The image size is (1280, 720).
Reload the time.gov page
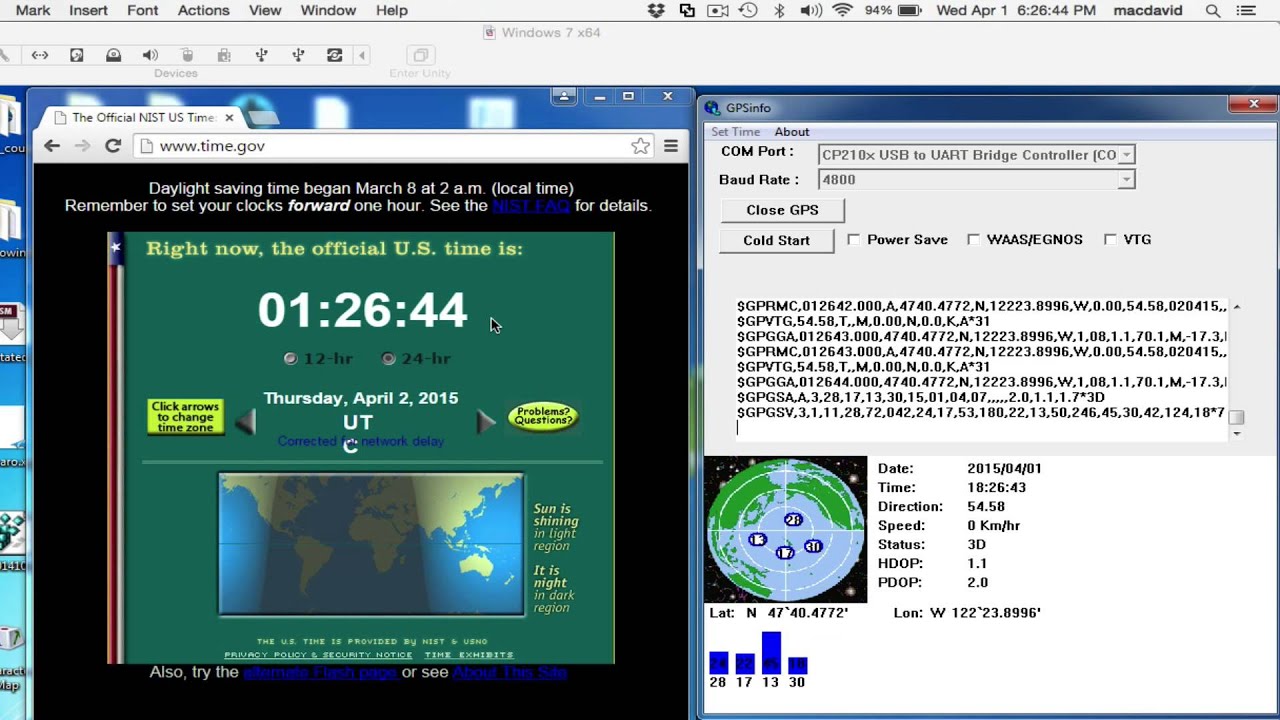[113, 146]
